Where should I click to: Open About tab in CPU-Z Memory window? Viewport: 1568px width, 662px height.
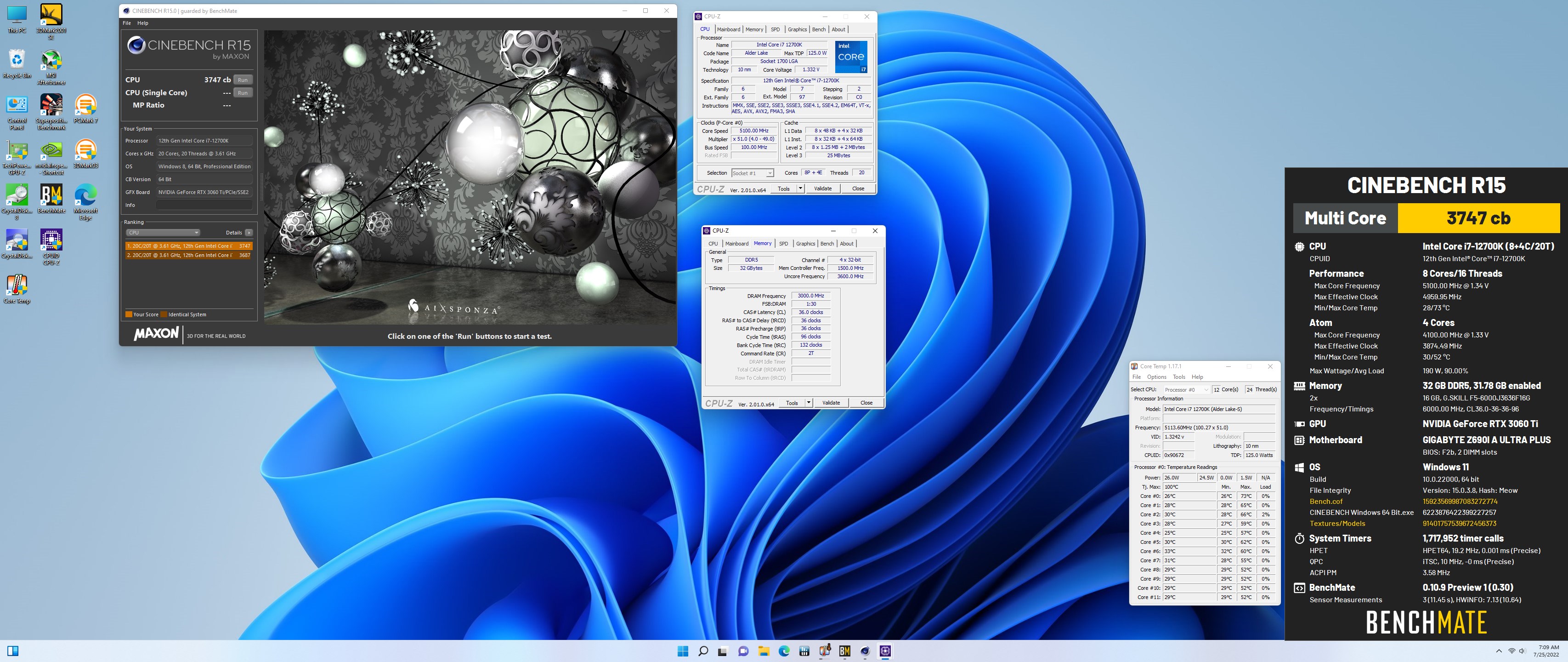(847, 244)
